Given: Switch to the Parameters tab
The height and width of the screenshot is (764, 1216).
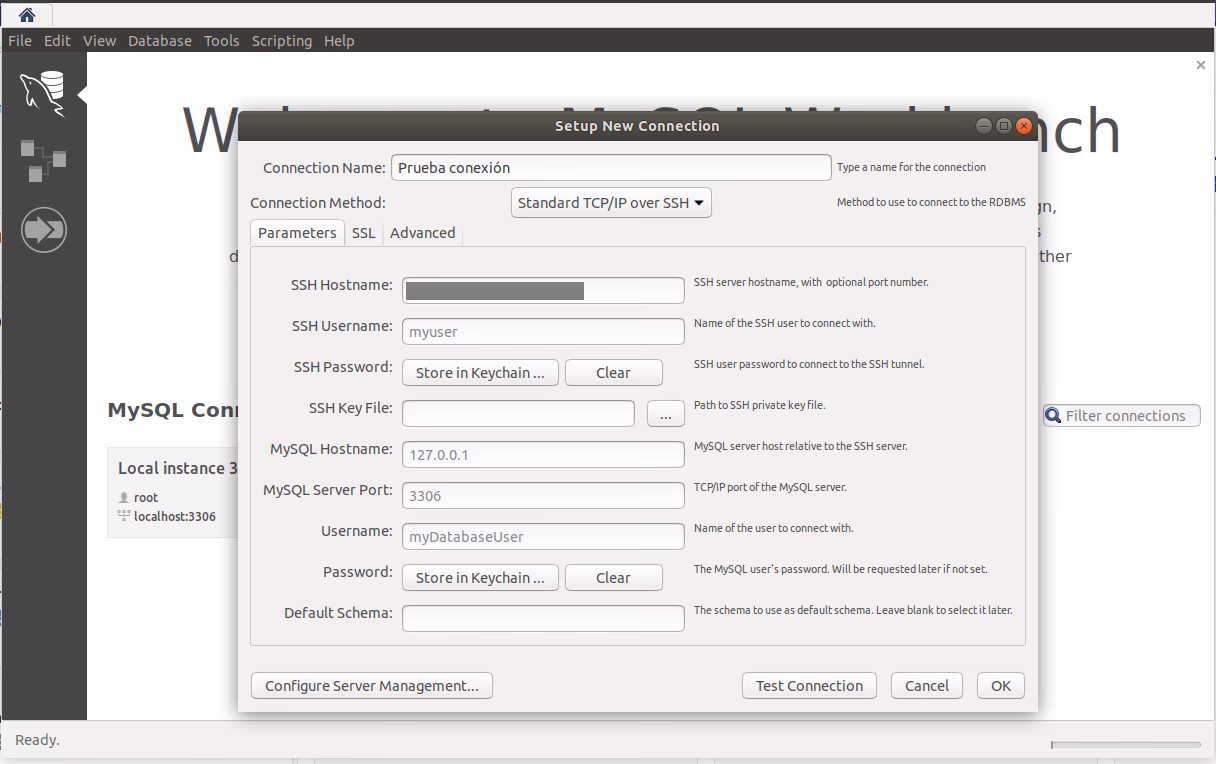Looking at the screenshot, I should tap(297, 233).
